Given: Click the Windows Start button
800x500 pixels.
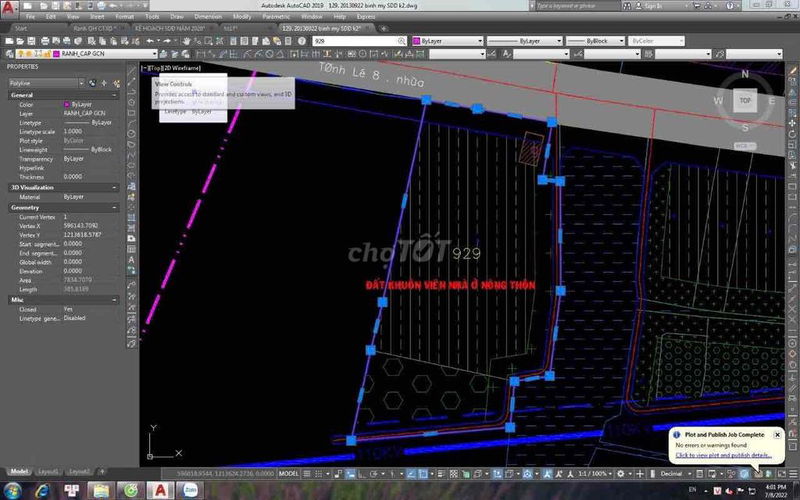Looking at the screenshot, I should pyautogui.click(x=14, y=490).
